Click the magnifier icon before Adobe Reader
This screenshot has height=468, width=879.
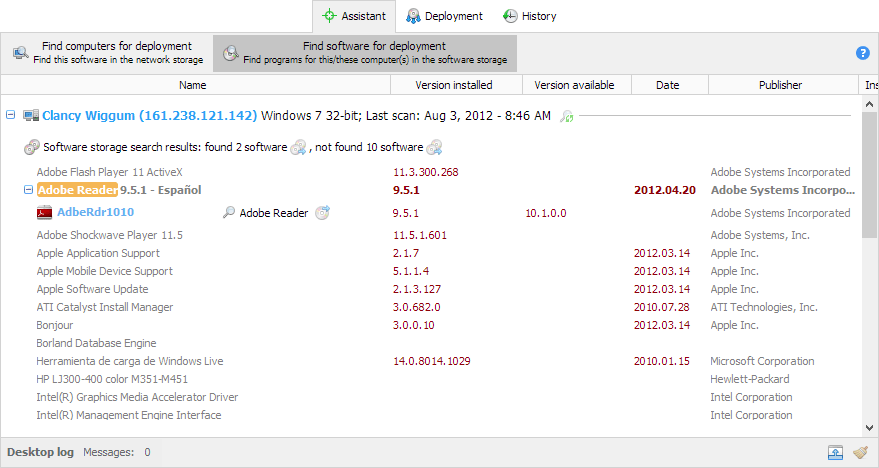pos(229,213)
